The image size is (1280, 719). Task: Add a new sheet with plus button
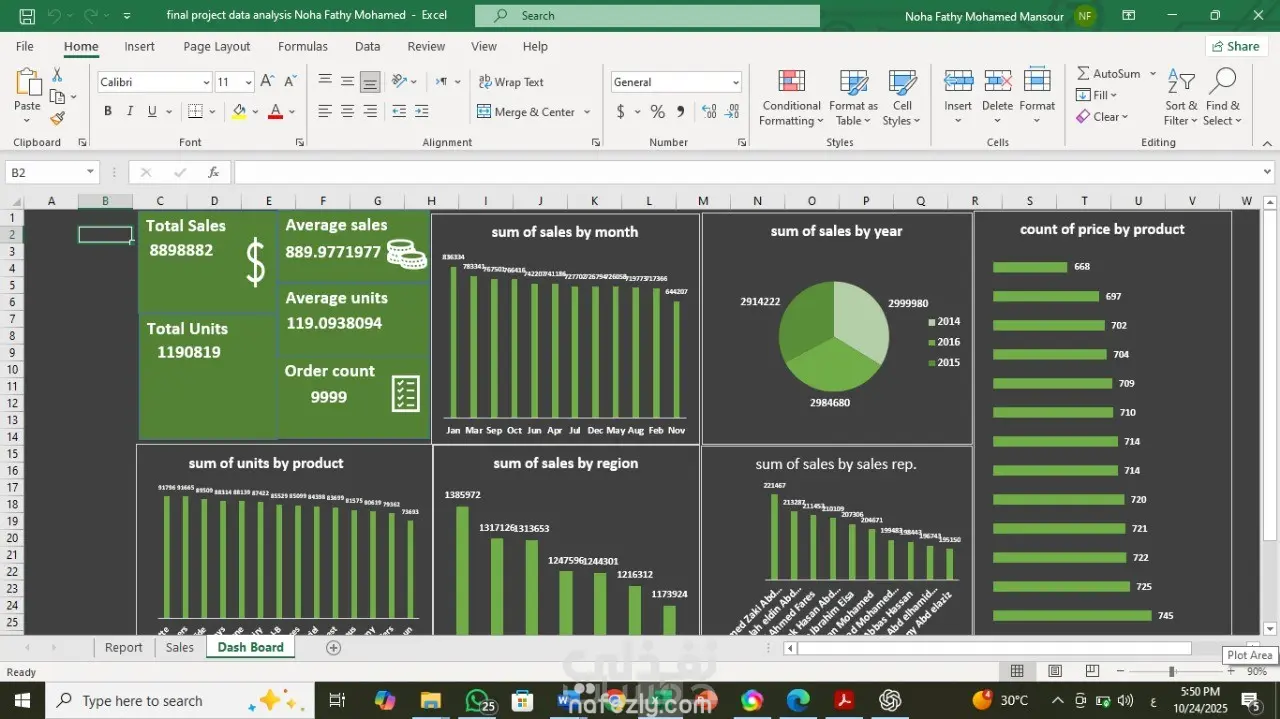pyautogui.click(x=334, y=648)
